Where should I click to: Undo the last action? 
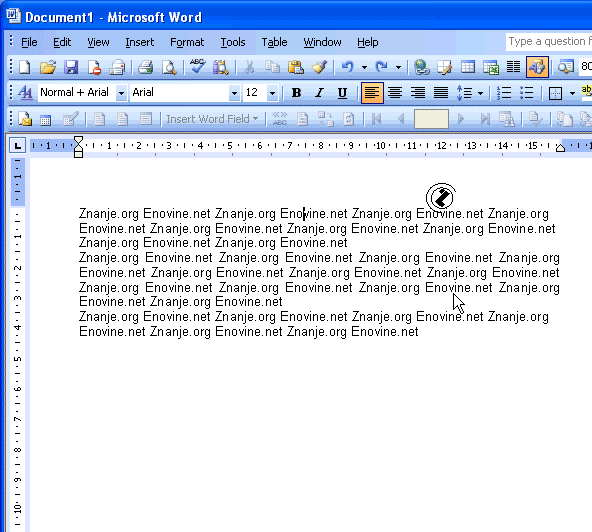(348, 68)
